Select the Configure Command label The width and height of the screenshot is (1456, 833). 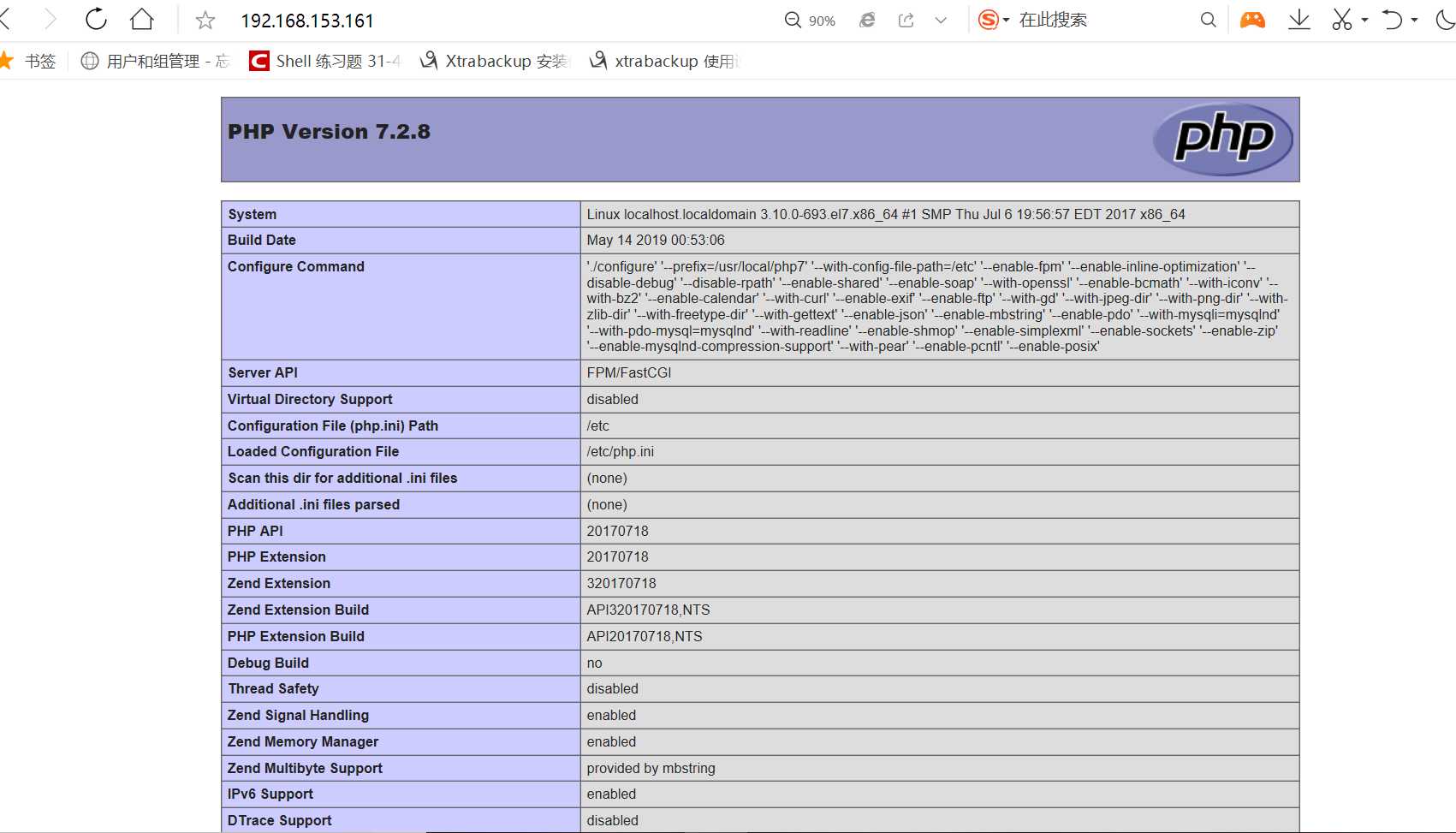pyautogui.click(x=296, y=266)
